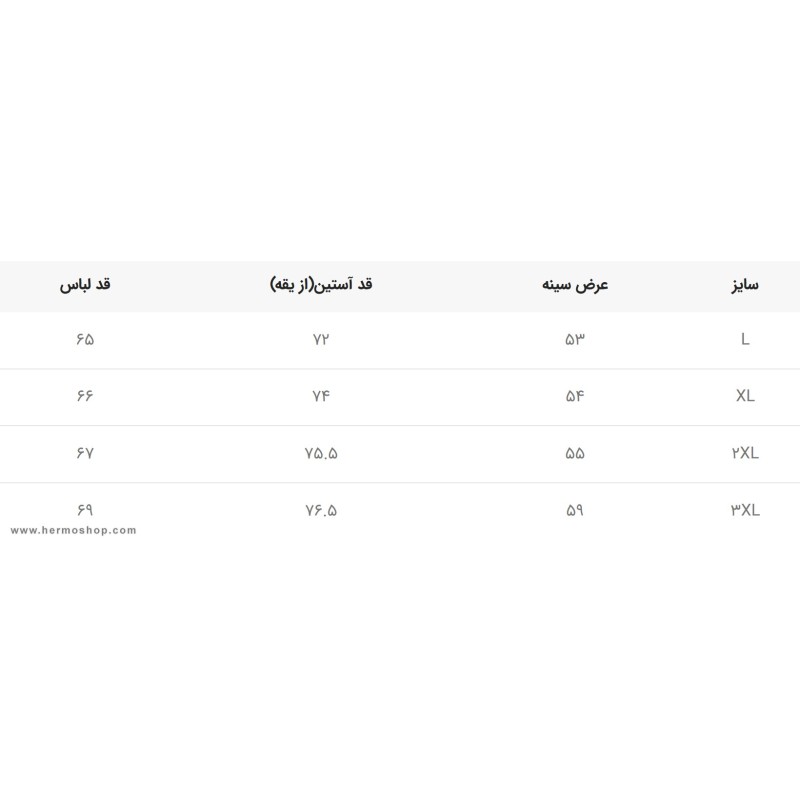The height and width of the screenshot is (800, 800).
Task: Click the chest width value for size 3XL
Action: pyautogui.click(x=575, y=510)
